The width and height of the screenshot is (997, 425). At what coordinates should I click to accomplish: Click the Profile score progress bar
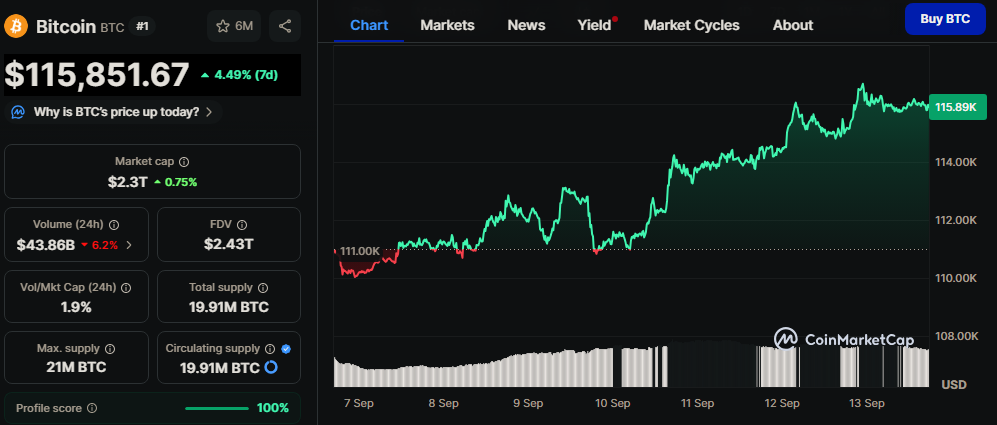217,408
